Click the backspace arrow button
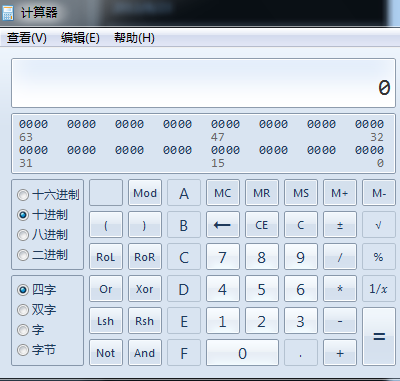400x381 pixels. click(223, 225)
